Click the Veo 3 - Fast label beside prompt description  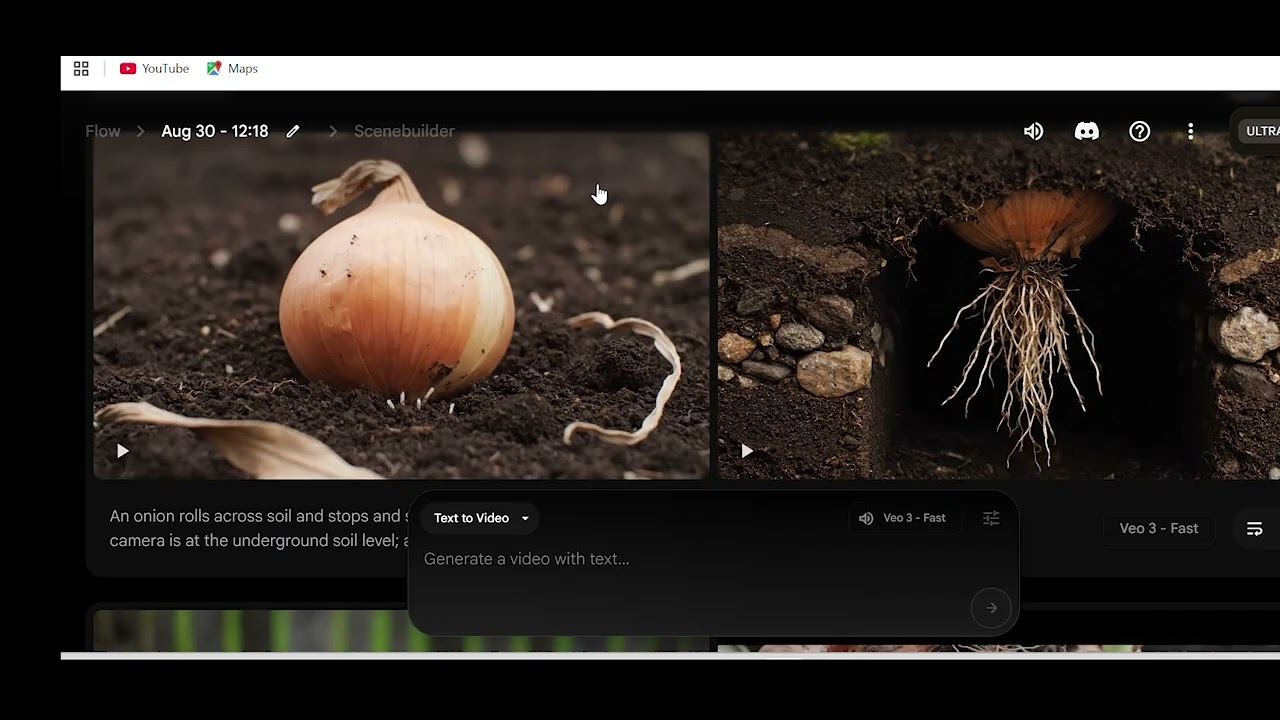point(1158,528)
